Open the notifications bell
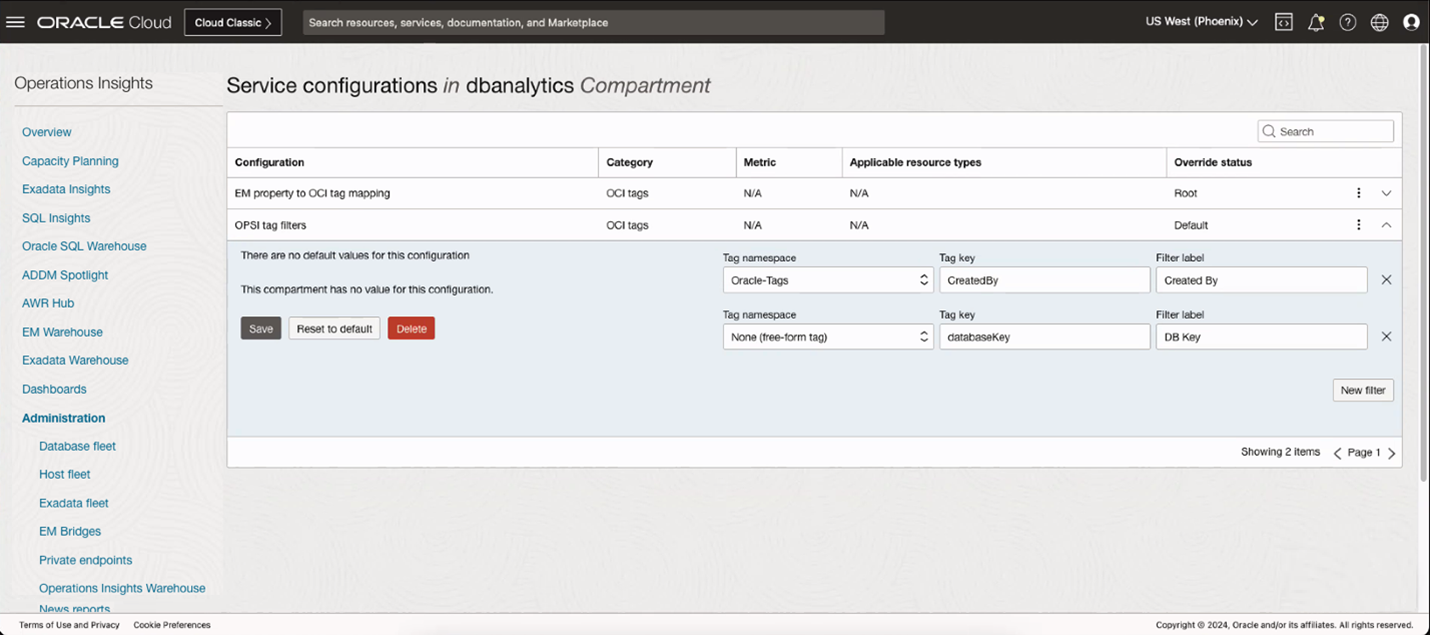1430x635 pixels. tap(1316, 22)
